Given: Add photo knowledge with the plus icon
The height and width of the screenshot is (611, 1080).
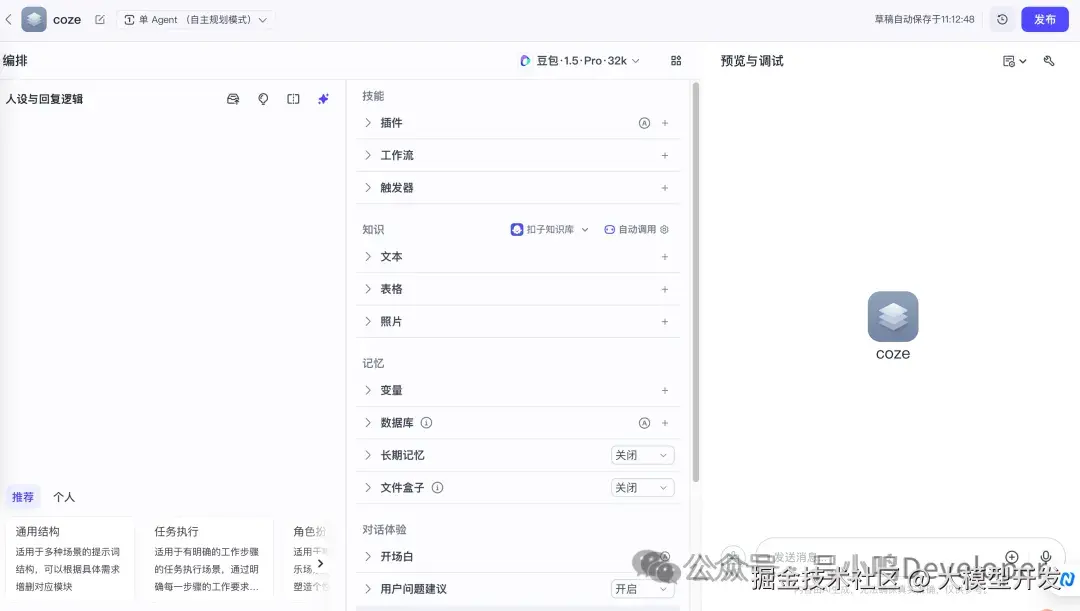Looking at the screenshot, I should point(665,322).
